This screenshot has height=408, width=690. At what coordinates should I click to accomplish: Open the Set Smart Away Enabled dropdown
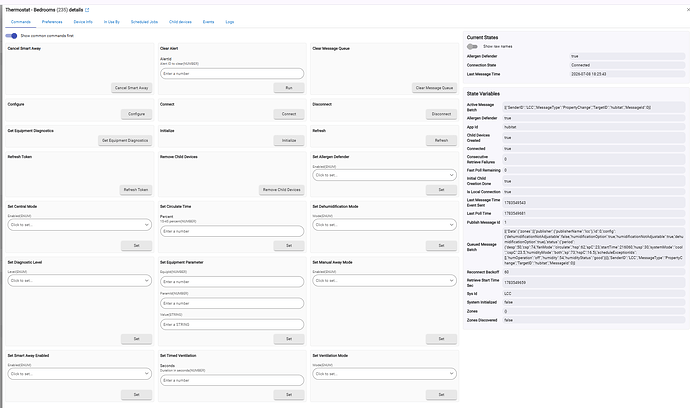tap(80, 374)
